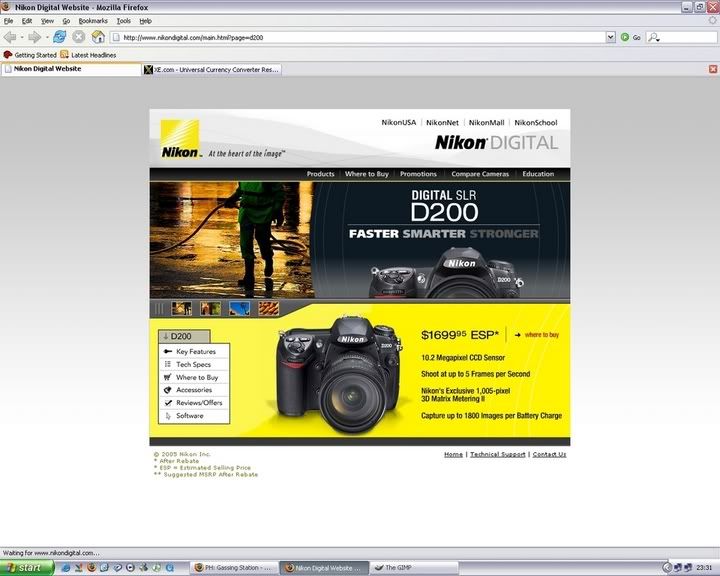The width and height of the screenshot is (720, 576).
Task: Close the current tab with red X
Action: (713, 69)
